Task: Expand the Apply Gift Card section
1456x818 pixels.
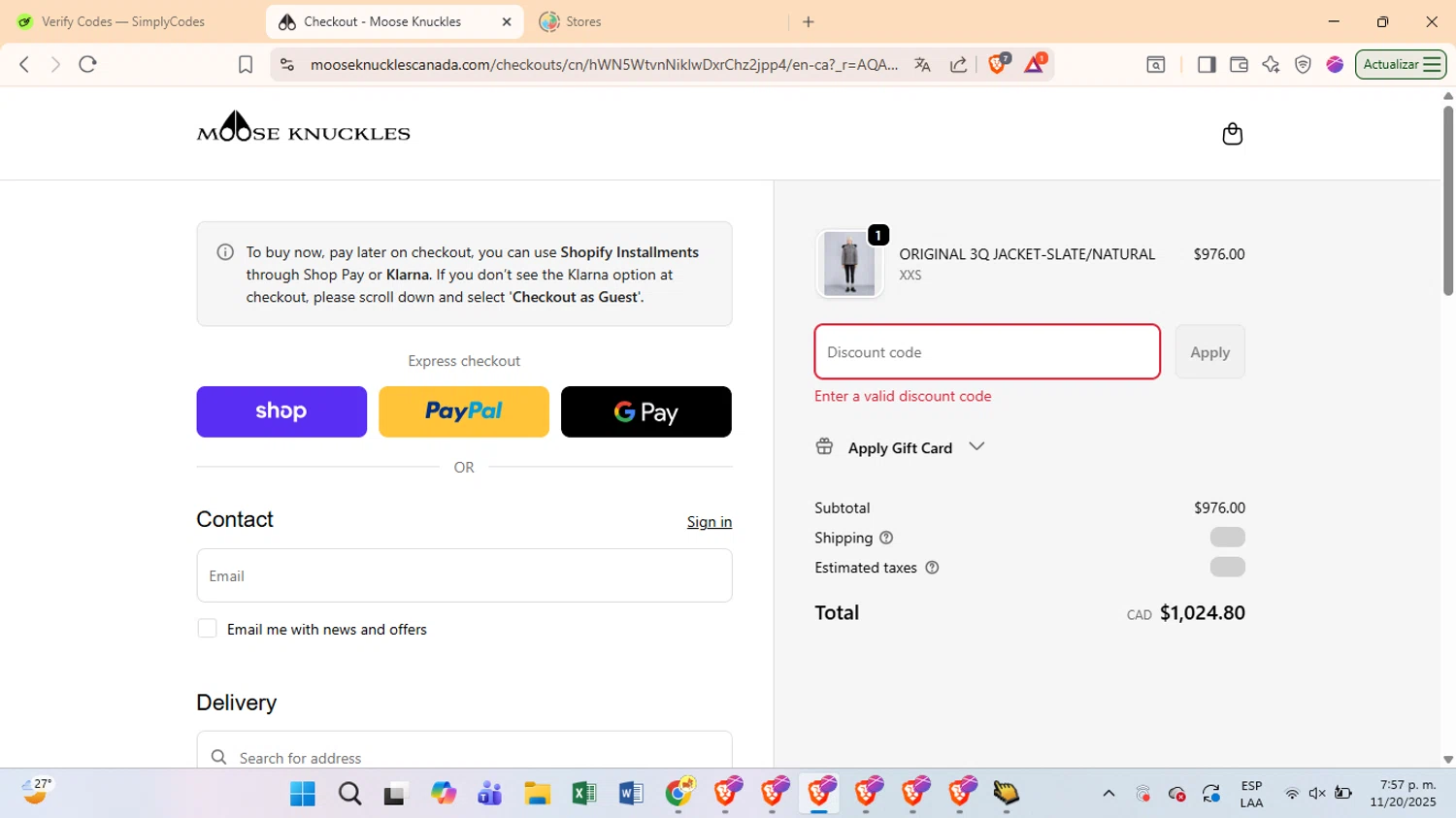Action: (x=900, y=447)
